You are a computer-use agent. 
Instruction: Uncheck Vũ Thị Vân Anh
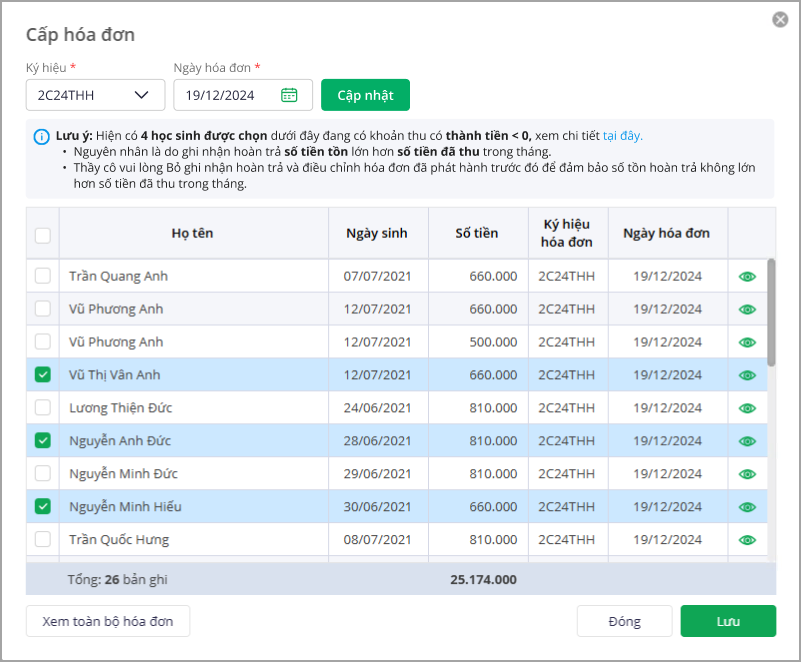click(43, 375)
